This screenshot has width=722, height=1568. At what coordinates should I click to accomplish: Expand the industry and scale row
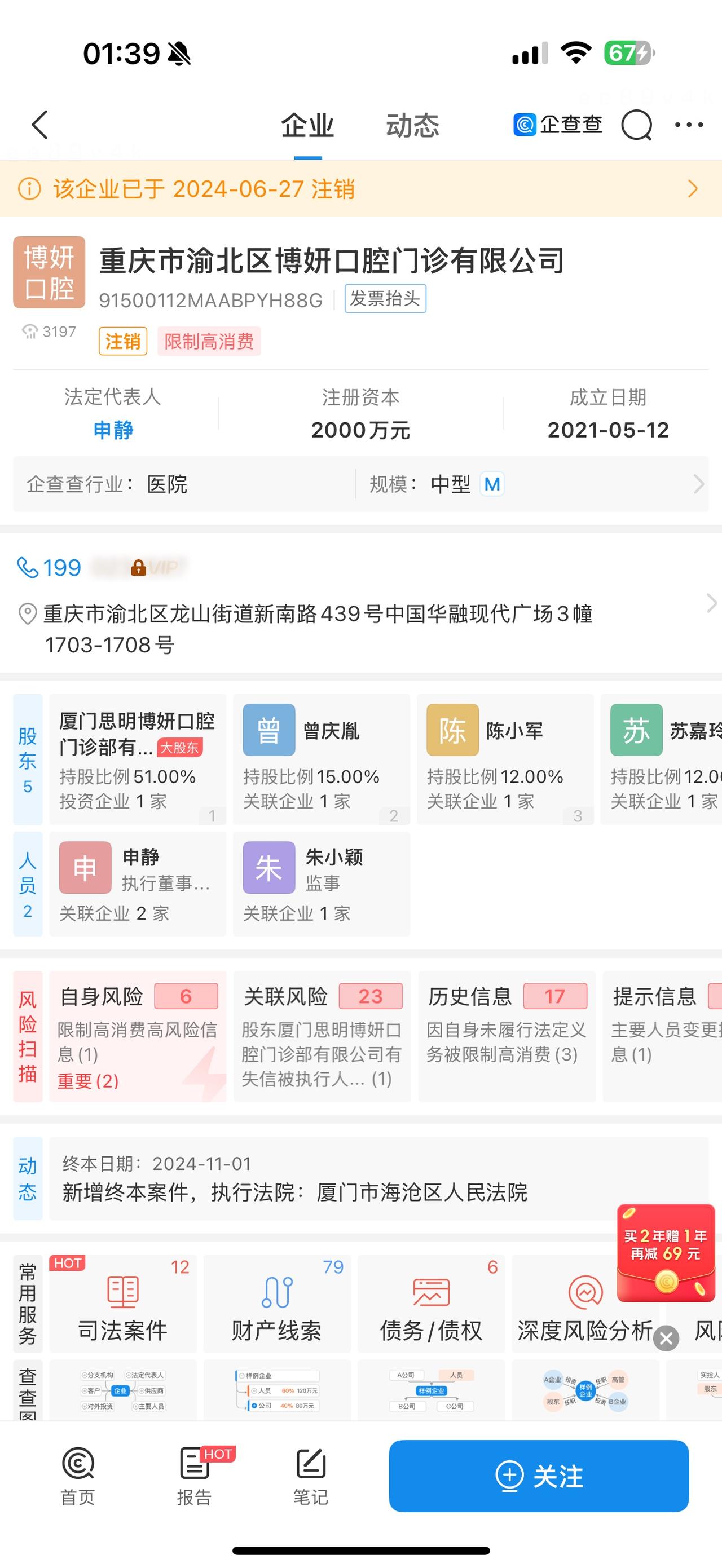[699, 484]
